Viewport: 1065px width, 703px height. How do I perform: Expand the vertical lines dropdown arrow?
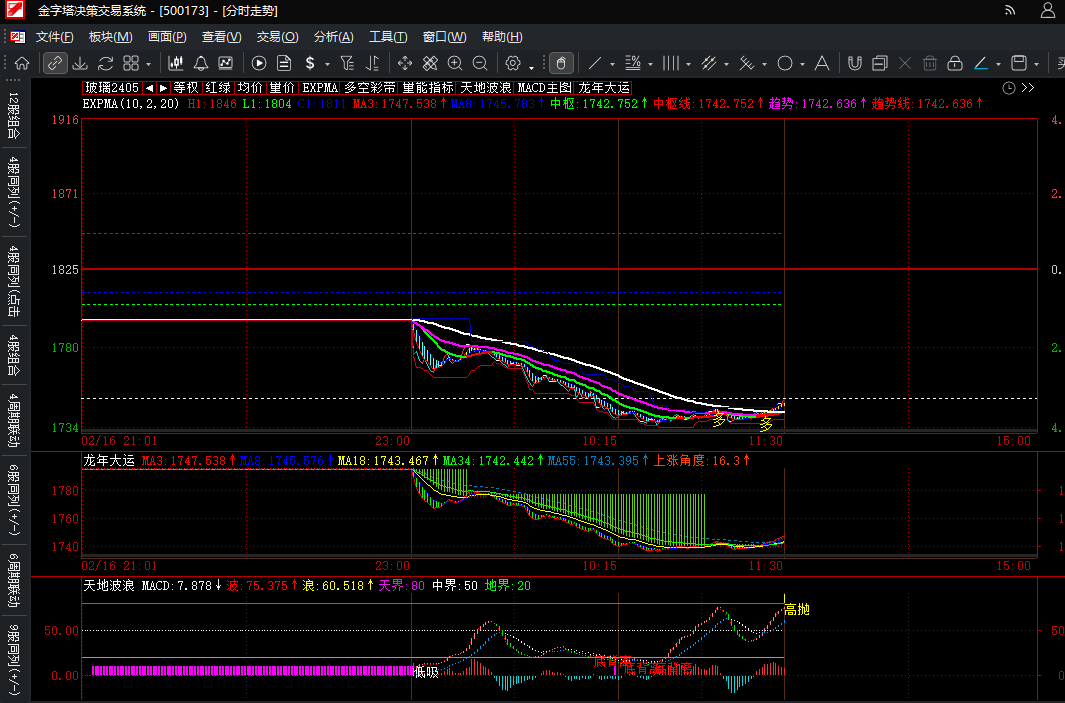pos(688,65)
